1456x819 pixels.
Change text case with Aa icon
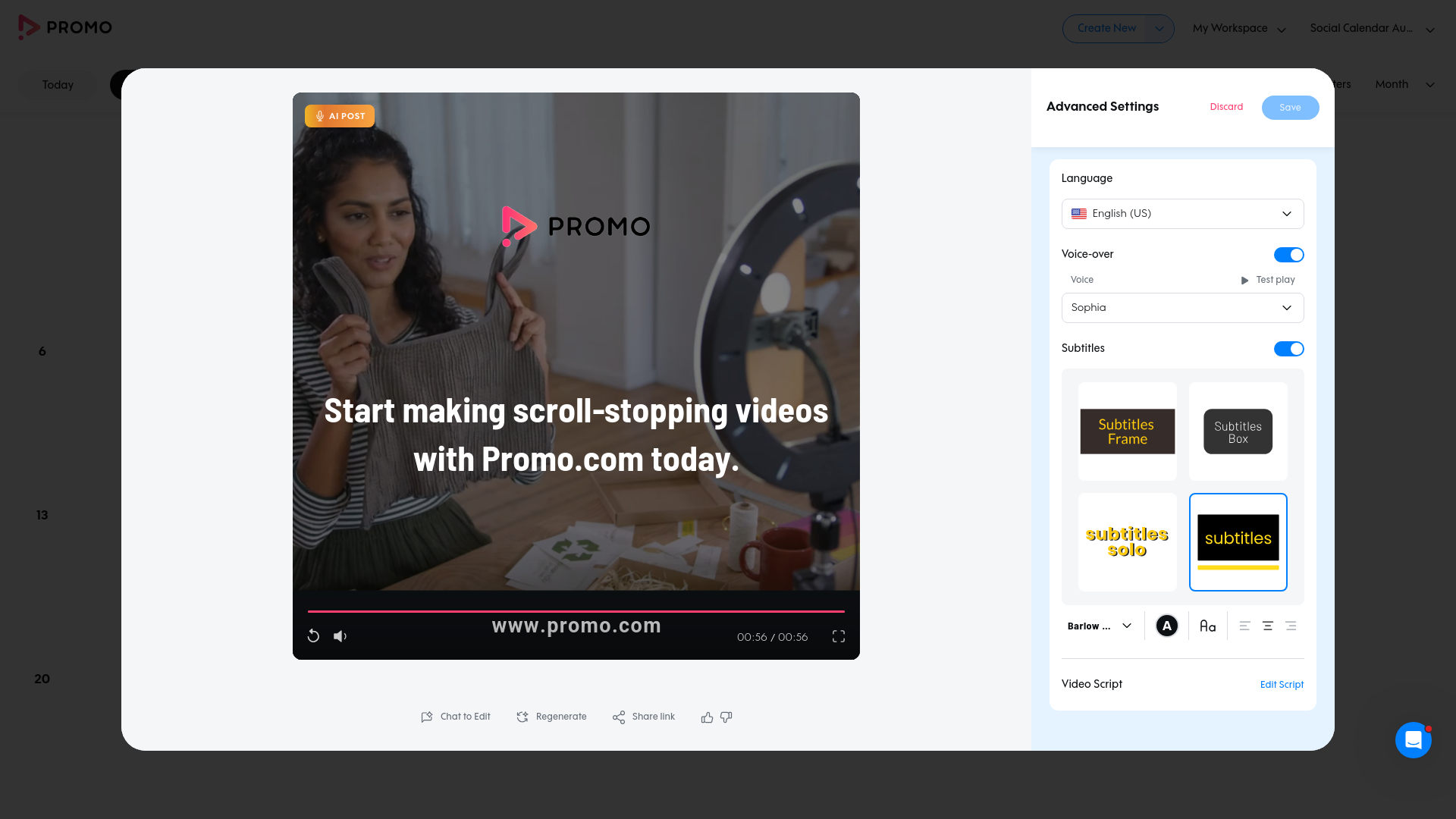1207,626
